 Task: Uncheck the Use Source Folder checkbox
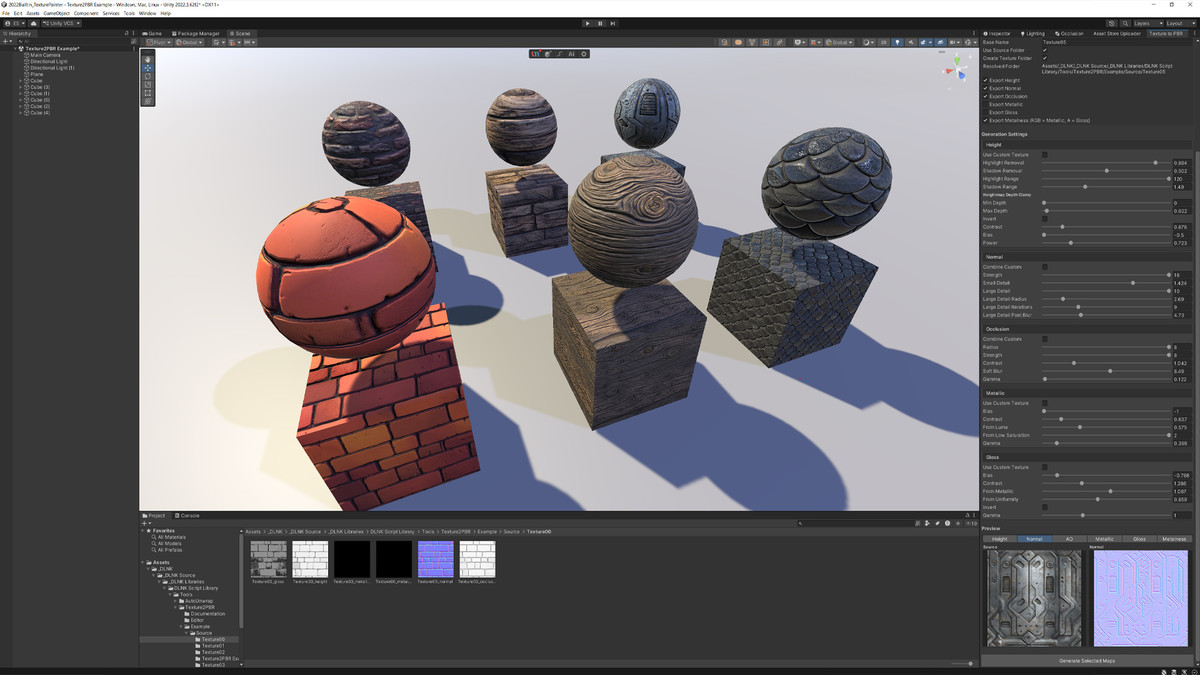tap(1044, 51)
